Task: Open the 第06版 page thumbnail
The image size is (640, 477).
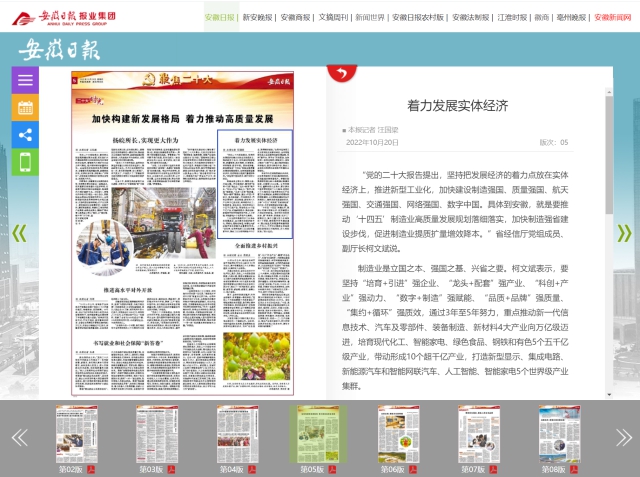Action: [398, 435]
